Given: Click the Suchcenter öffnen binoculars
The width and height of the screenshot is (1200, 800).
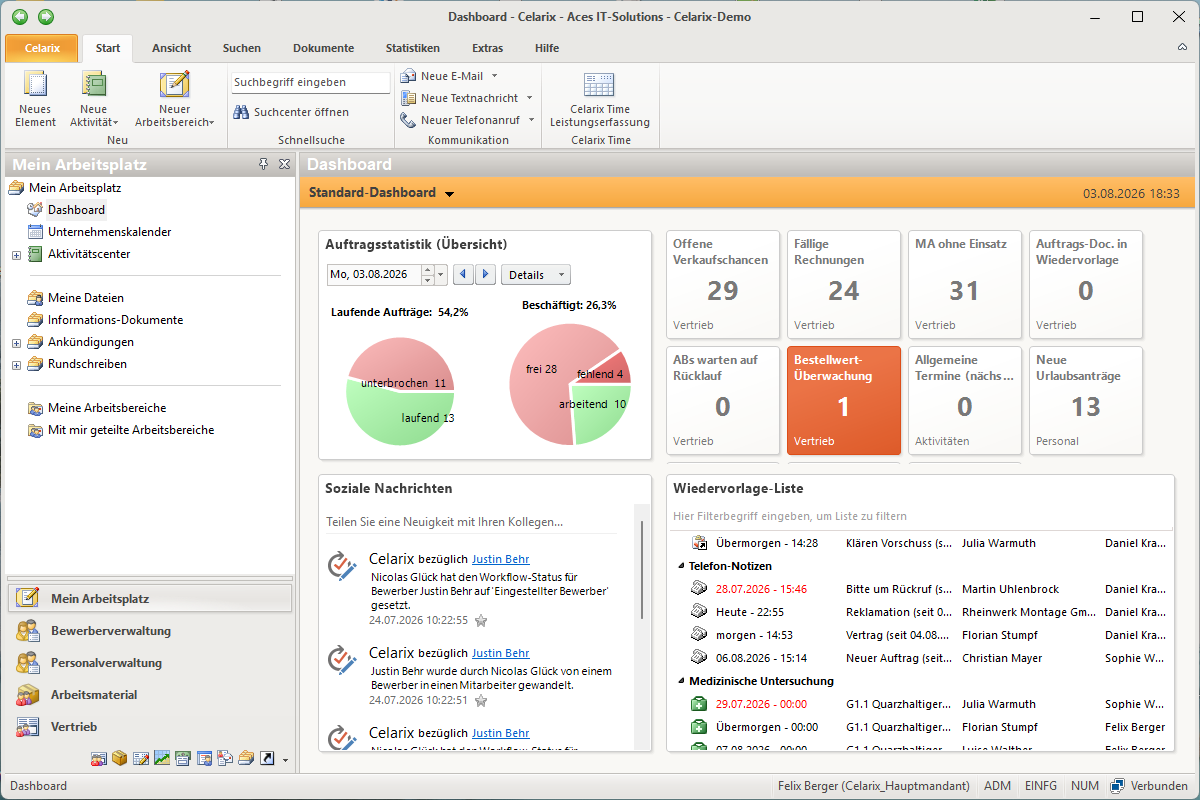Looking at the screenshot, I should pos(241,112).
